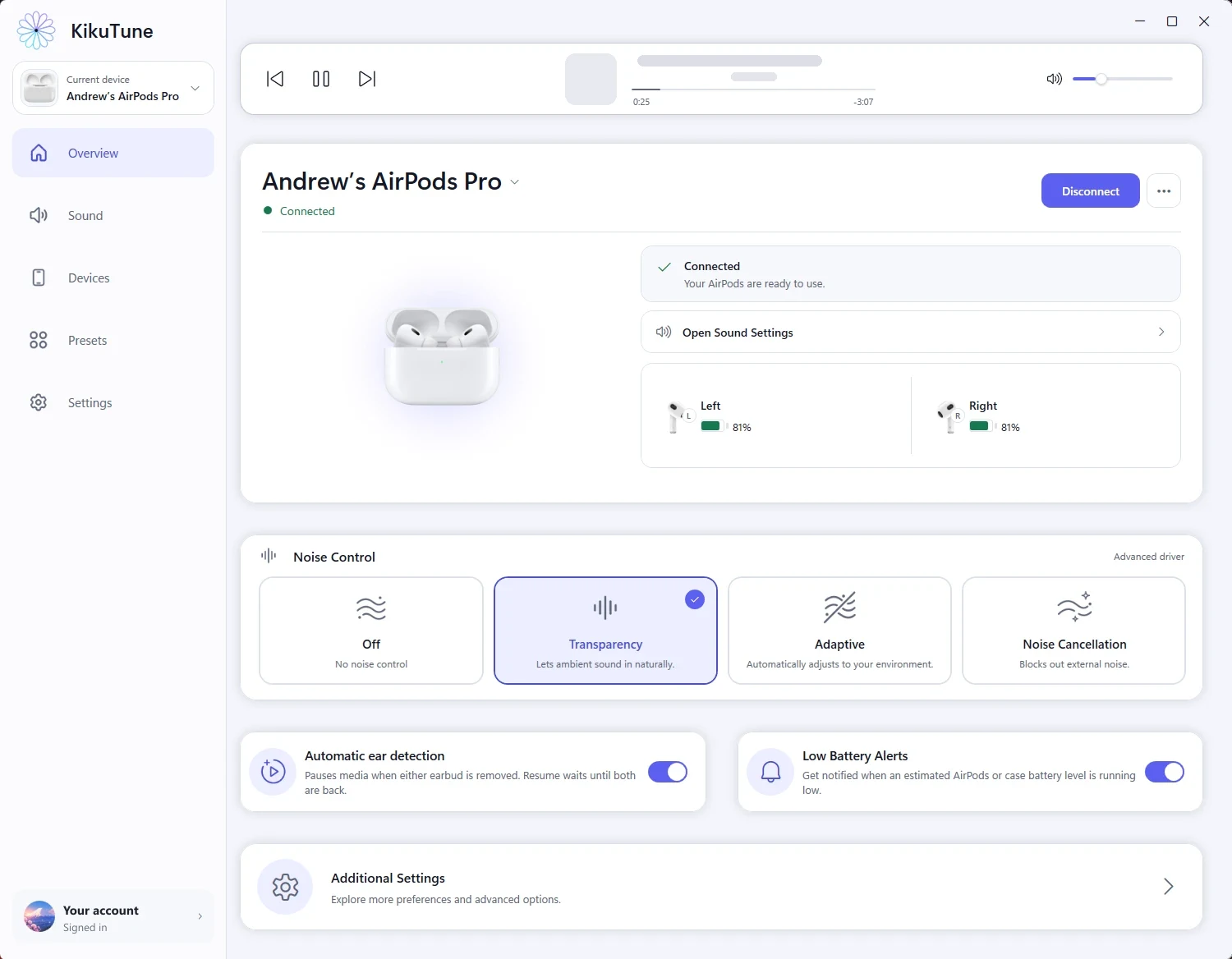
Task: Click the Settings gear icon in sidebar
Action: click(x=39, y=402)
